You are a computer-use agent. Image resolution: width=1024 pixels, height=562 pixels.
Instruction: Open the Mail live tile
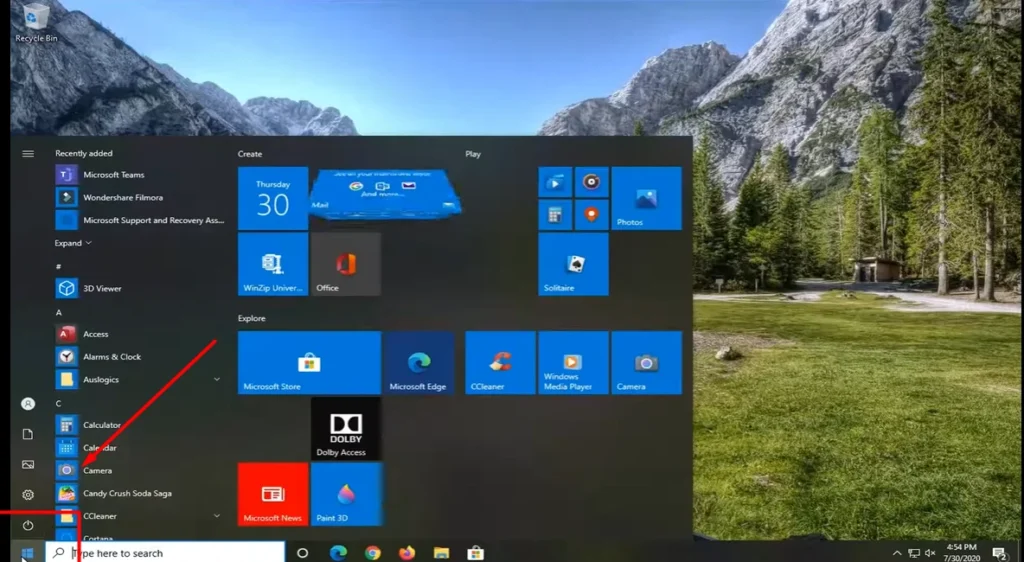tap(385, 194)
